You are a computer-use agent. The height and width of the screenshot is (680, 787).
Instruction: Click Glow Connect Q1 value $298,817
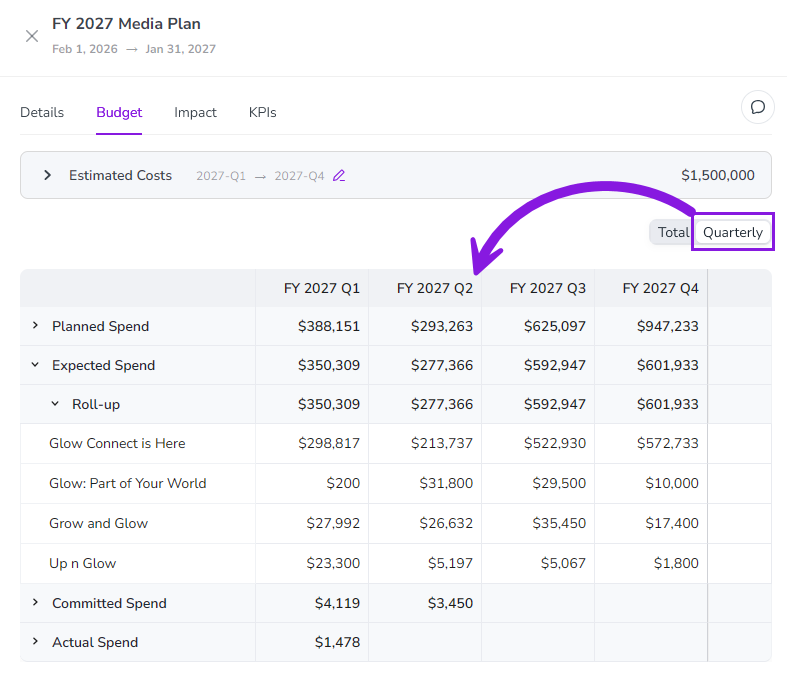[x=329, y=444]
